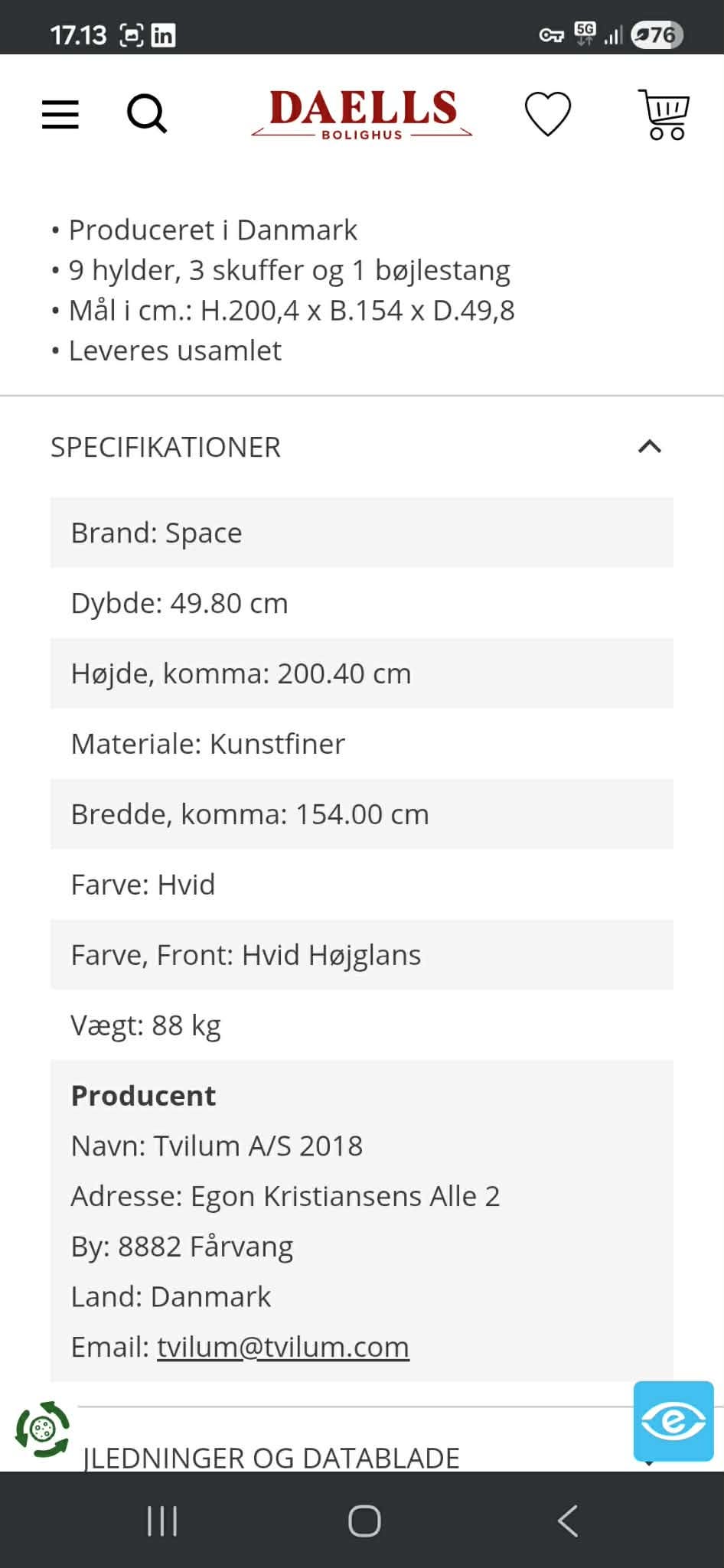Open the shopping cart

664,114
